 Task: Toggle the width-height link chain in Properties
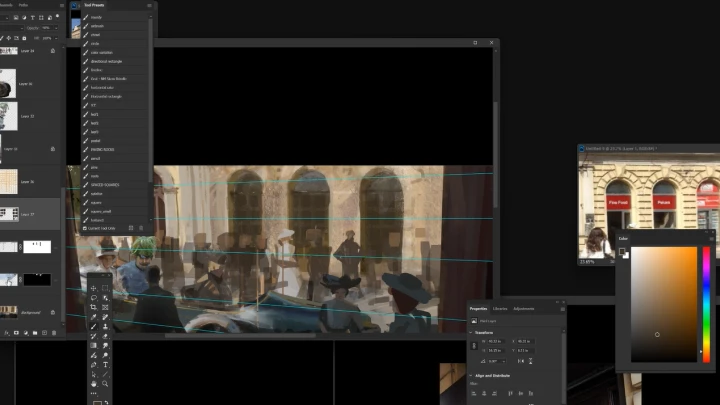[474, 346]
